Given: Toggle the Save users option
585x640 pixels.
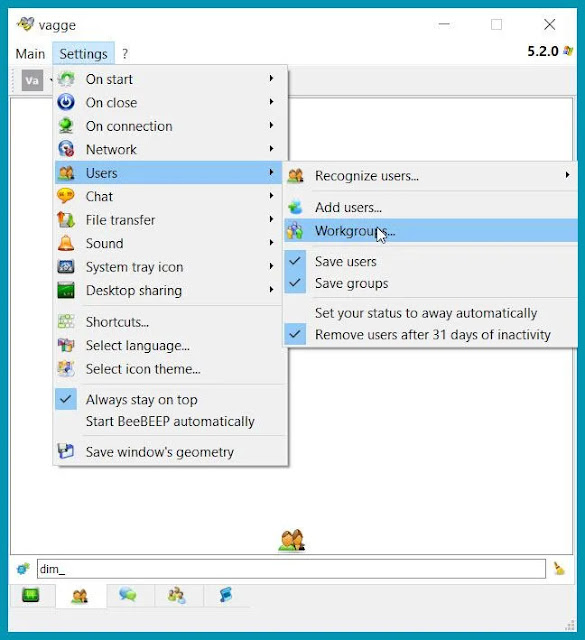Looking at the screenshot, I should tap(431, 261).
